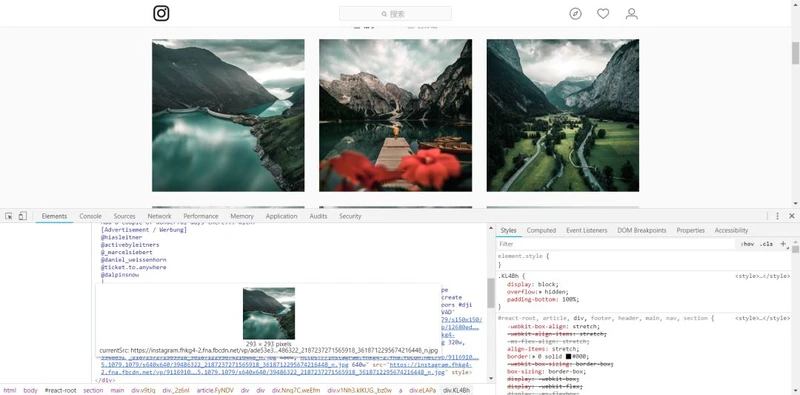Open the Explore compass icon

576,14
